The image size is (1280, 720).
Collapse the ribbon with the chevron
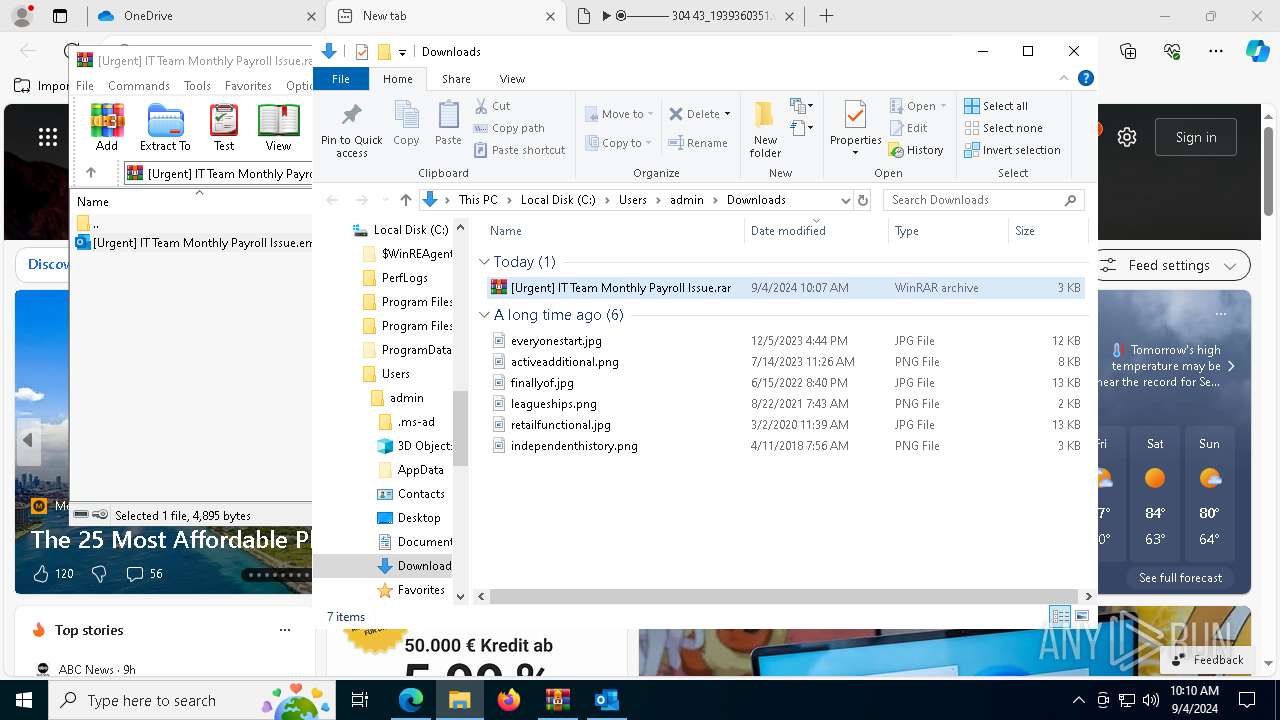point(1064,78)
